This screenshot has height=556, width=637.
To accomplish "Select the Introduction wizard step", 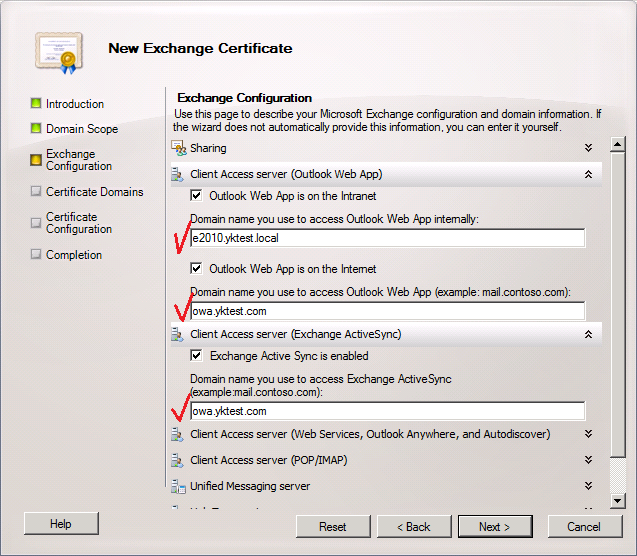I will tap(74, 104).
